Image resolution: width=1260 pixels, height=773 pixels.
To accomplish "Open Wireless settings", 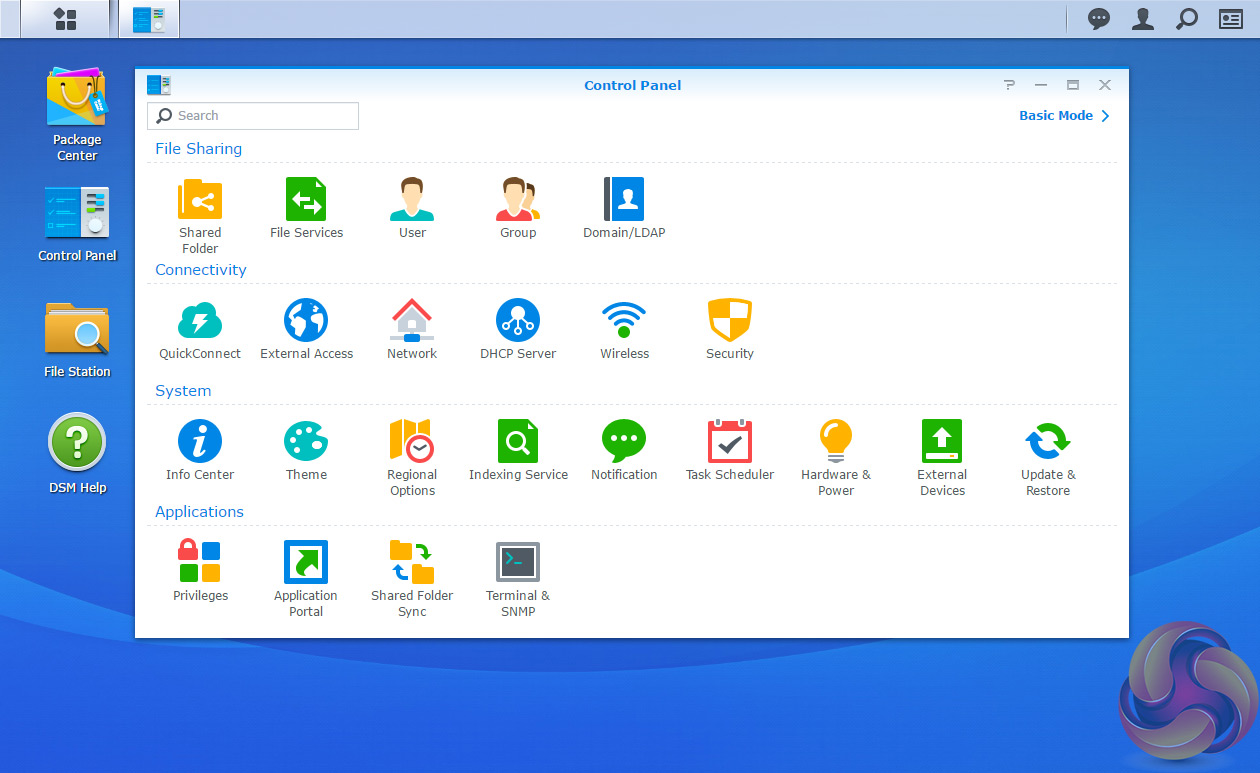I will [x=624, y=329].
